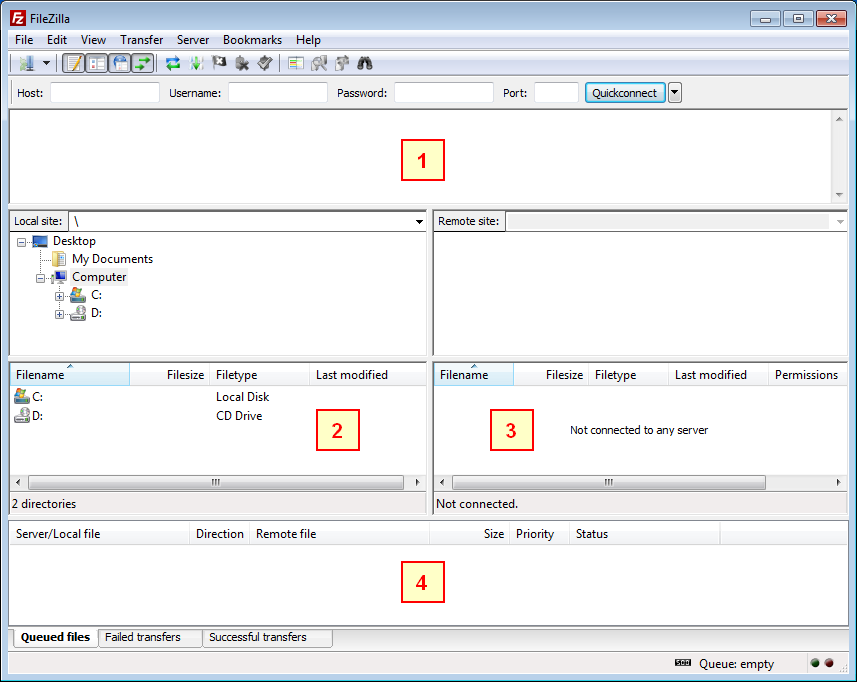Toggle the transfer queue display
The image size is (857, 682).
pos(143,63)
